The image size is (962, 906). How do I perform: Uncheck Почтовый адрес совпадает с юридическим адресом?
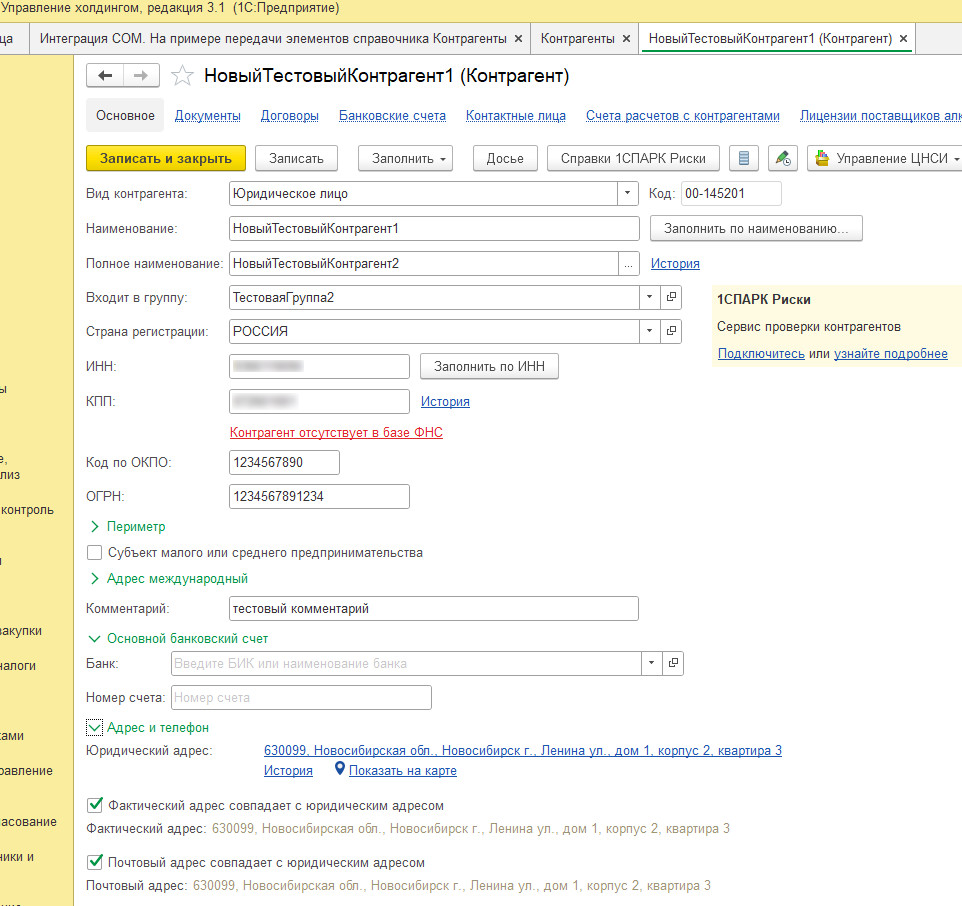coord(94,862)
